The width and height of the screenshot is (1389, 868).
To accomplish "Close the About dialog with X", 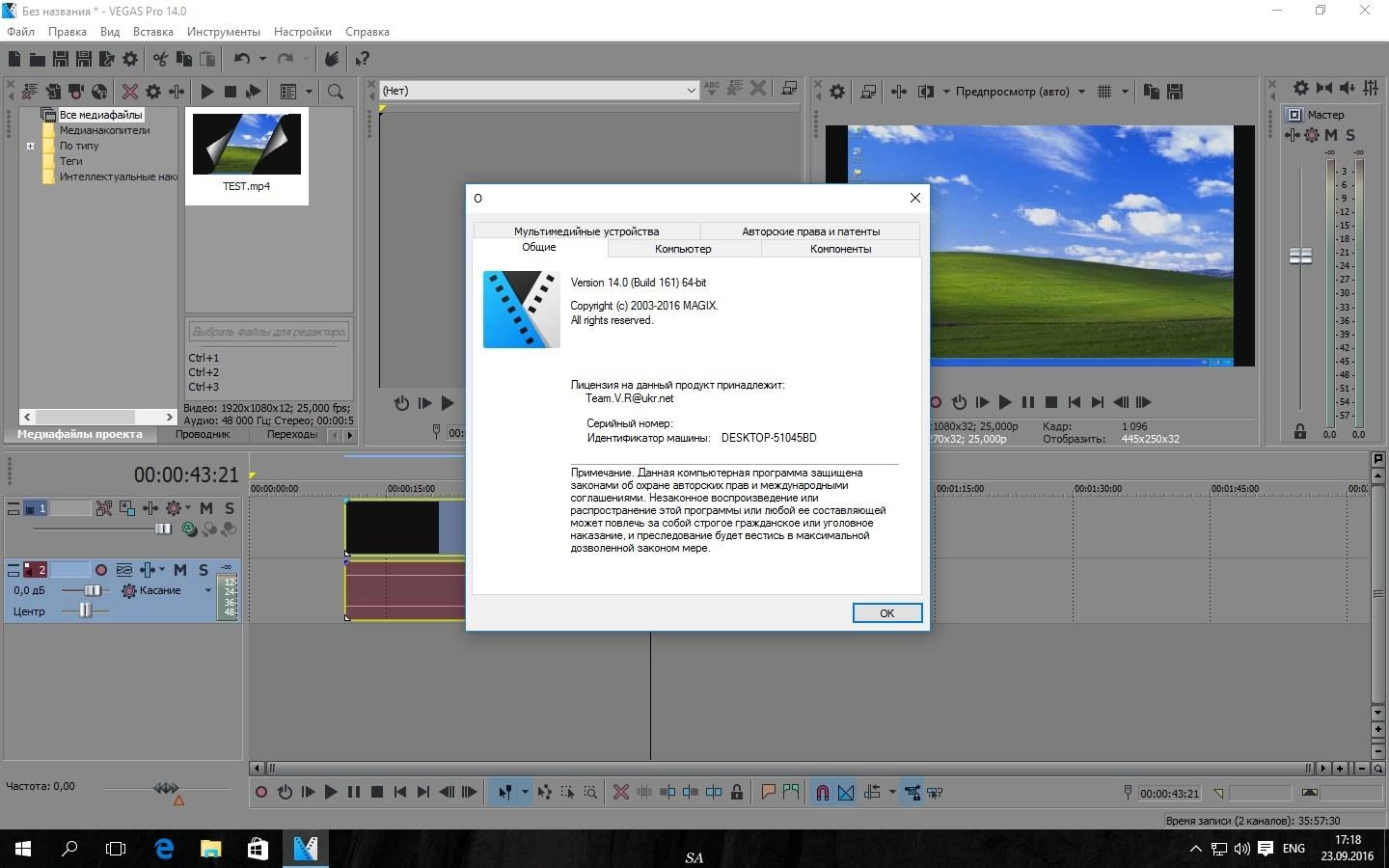I will coord(915,198).
